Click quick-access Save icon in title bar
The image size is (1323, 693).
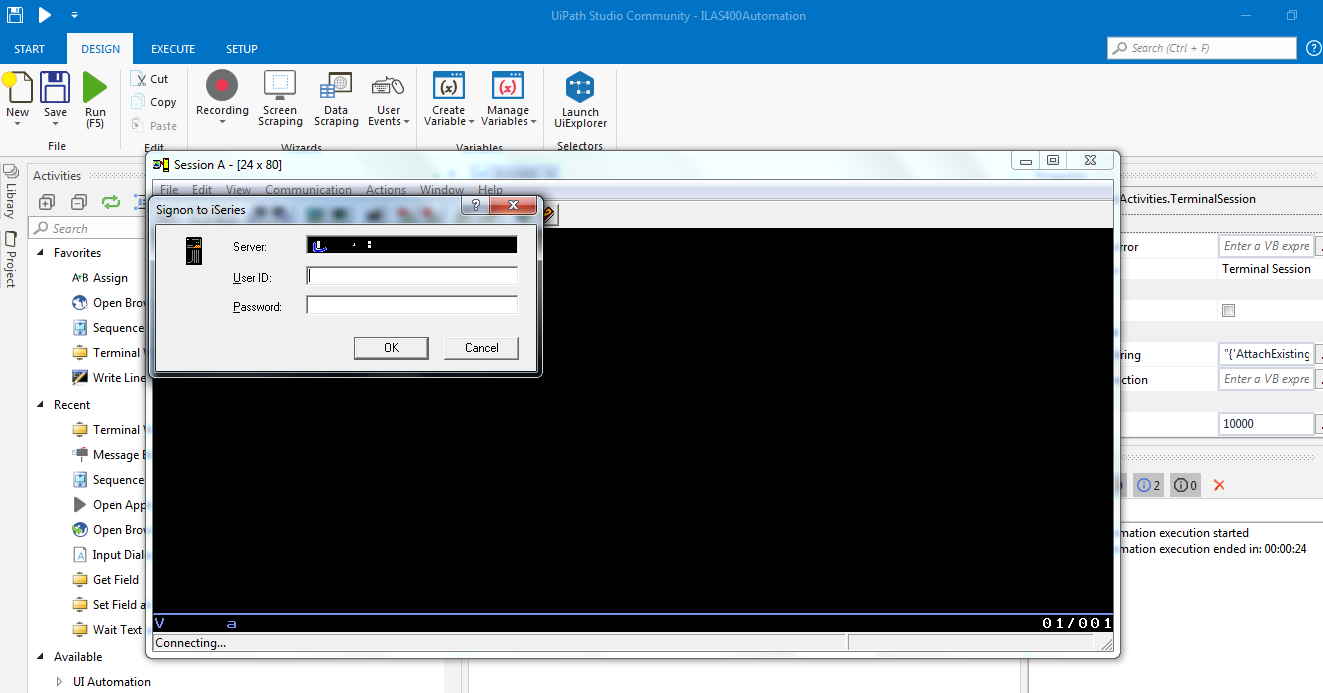pyautogui.click(x=15, y=15)
